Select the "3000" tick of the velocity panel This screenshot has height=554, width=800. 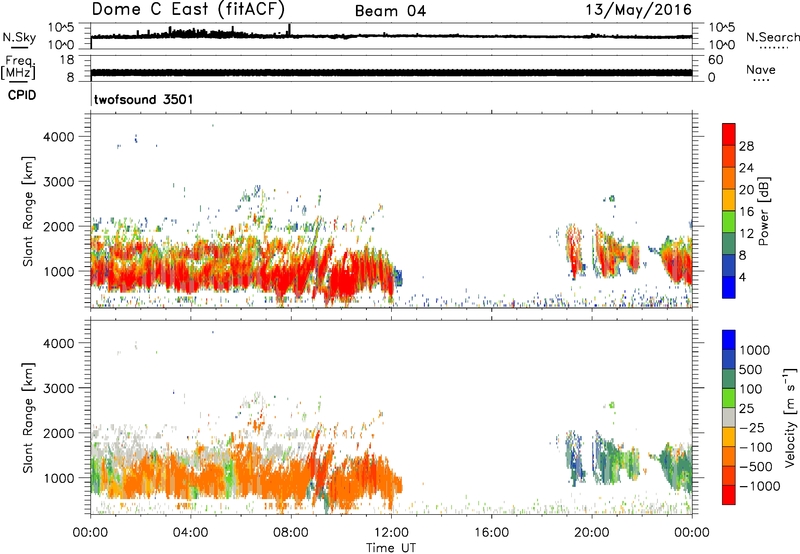[x=59, y=388]
